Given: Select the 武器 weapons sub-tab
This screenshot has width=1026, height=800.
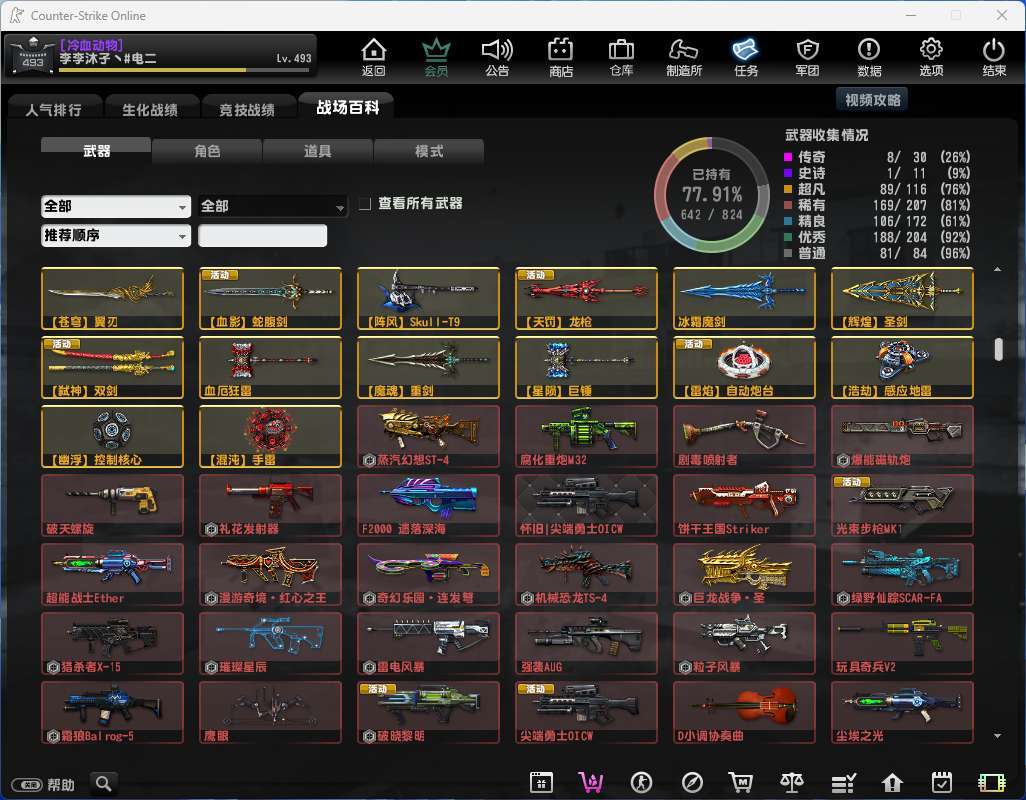Looking at the screenshot, I should [96, 150].
